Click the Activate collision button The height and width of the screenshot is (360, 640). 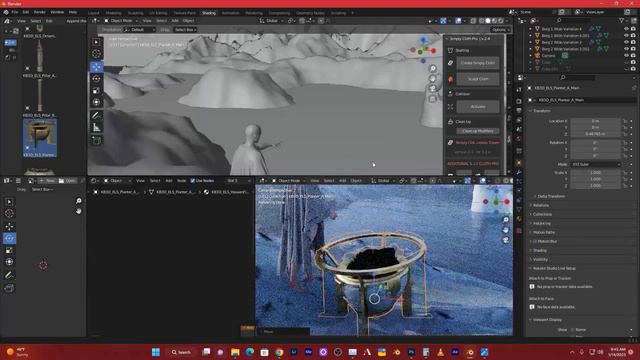click(x=478, y=107)
